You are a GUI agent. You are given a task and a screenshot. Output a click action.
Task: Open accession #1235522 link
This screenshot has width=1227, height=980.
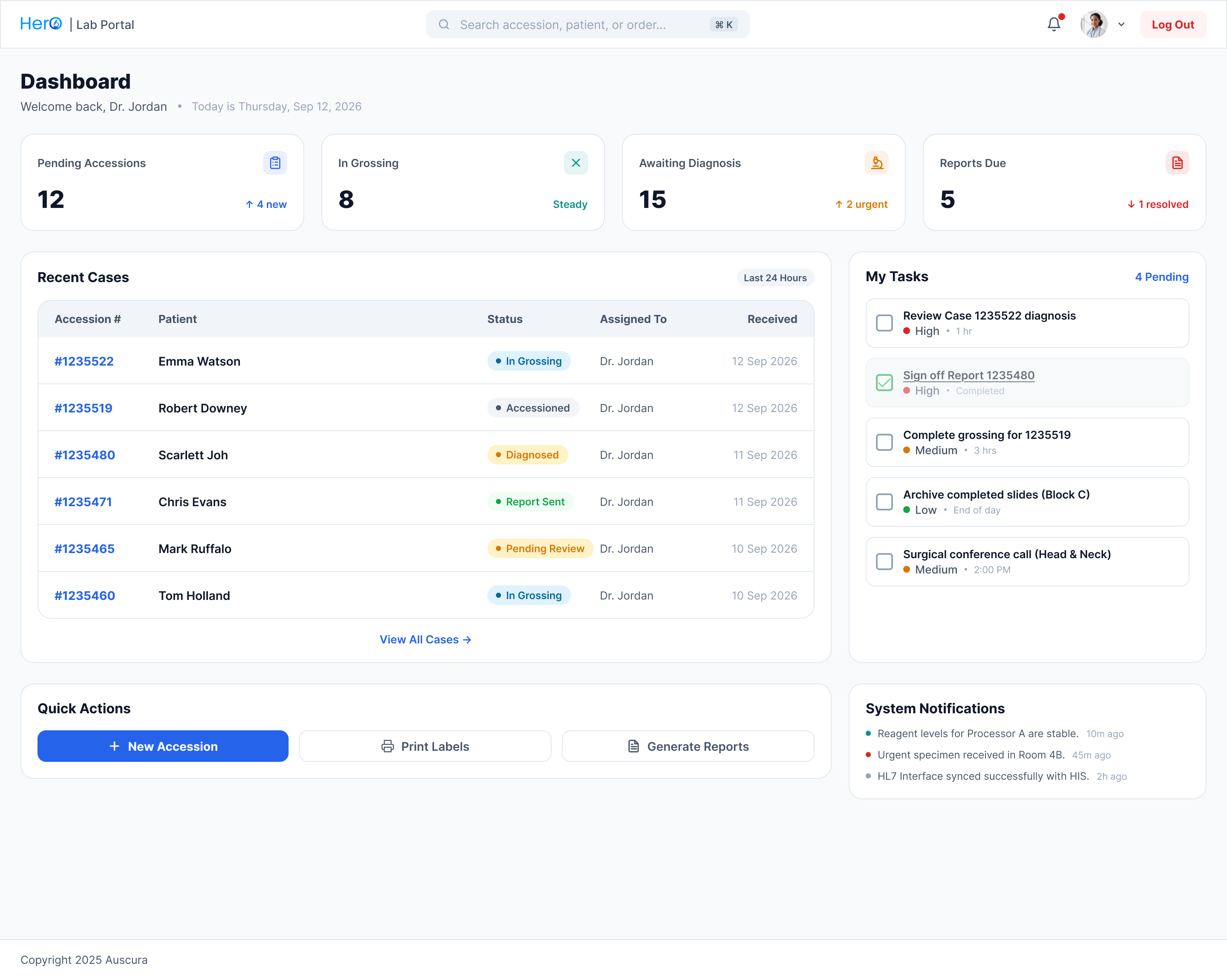(x=84, y=361)
